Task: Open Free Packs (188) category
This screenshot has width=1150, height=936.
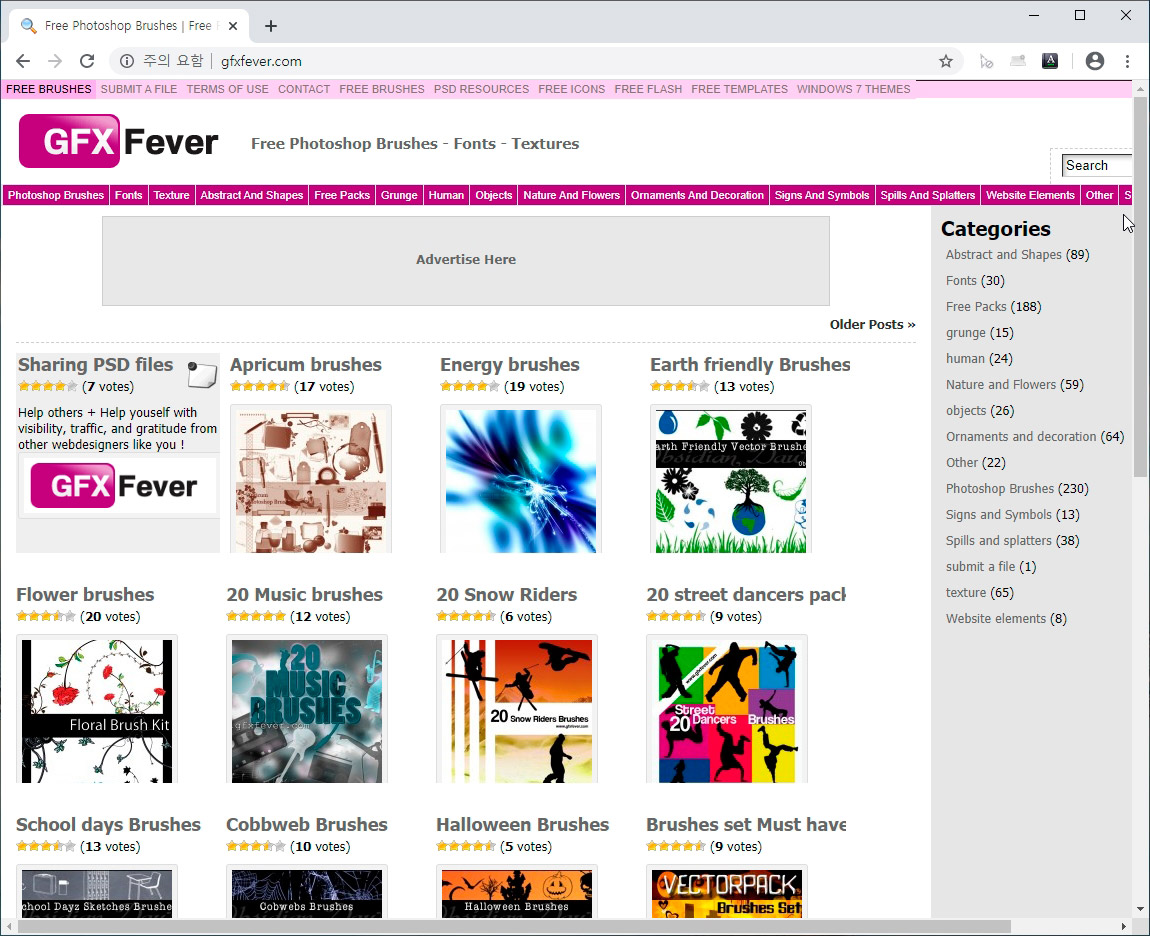Action: tap(993, 307)
